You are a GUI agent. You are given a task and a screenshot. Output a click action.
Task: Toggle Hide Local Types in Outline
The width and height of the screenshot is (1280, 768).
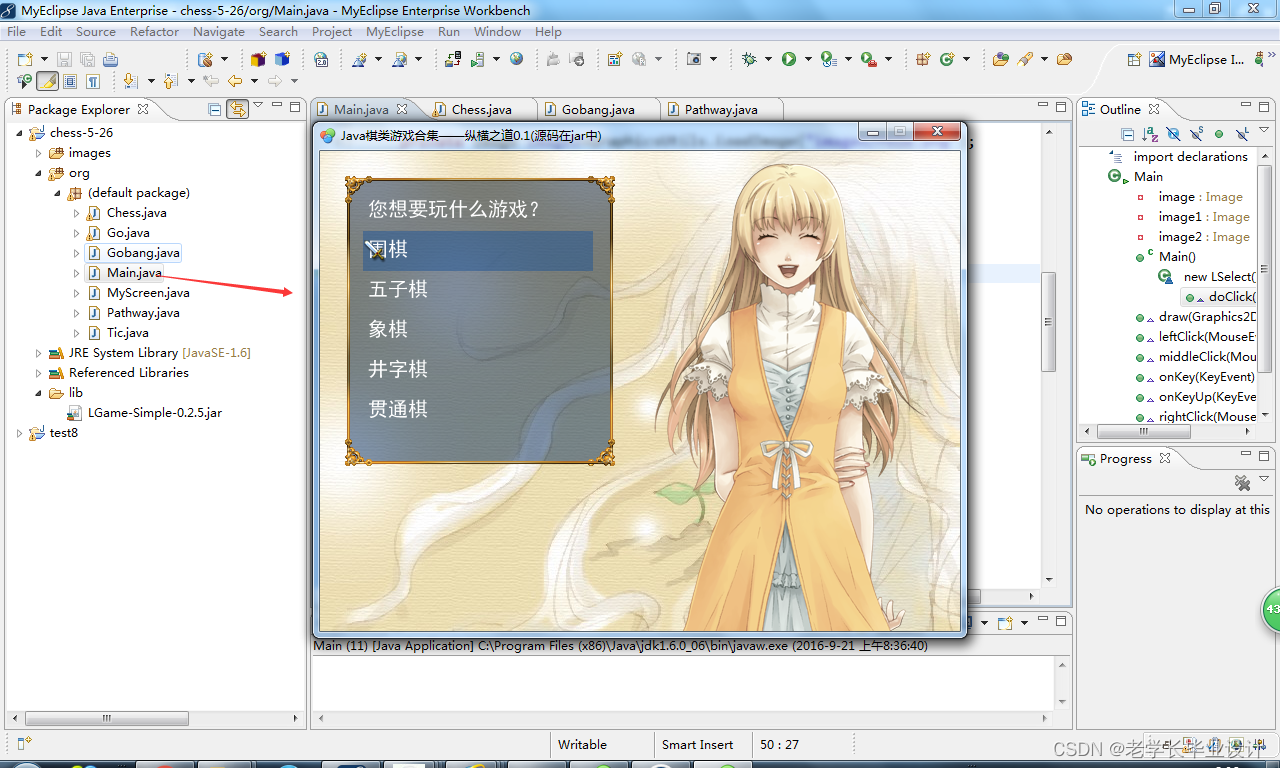1242,134
